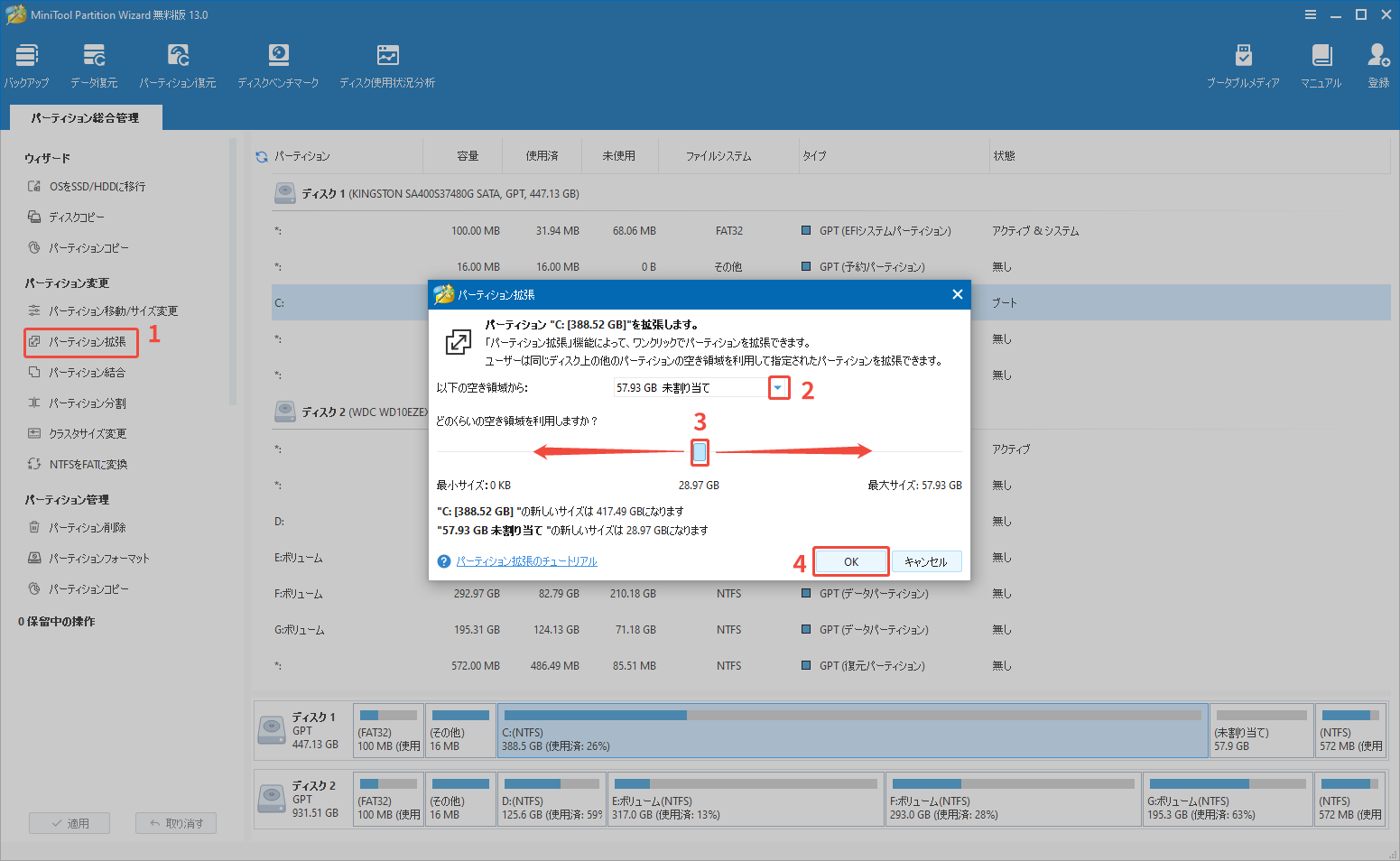Screen dimensions: 1400x861
Task: Click the free space size slider handle
Action: pyautogui.click(x=700, y=451)
